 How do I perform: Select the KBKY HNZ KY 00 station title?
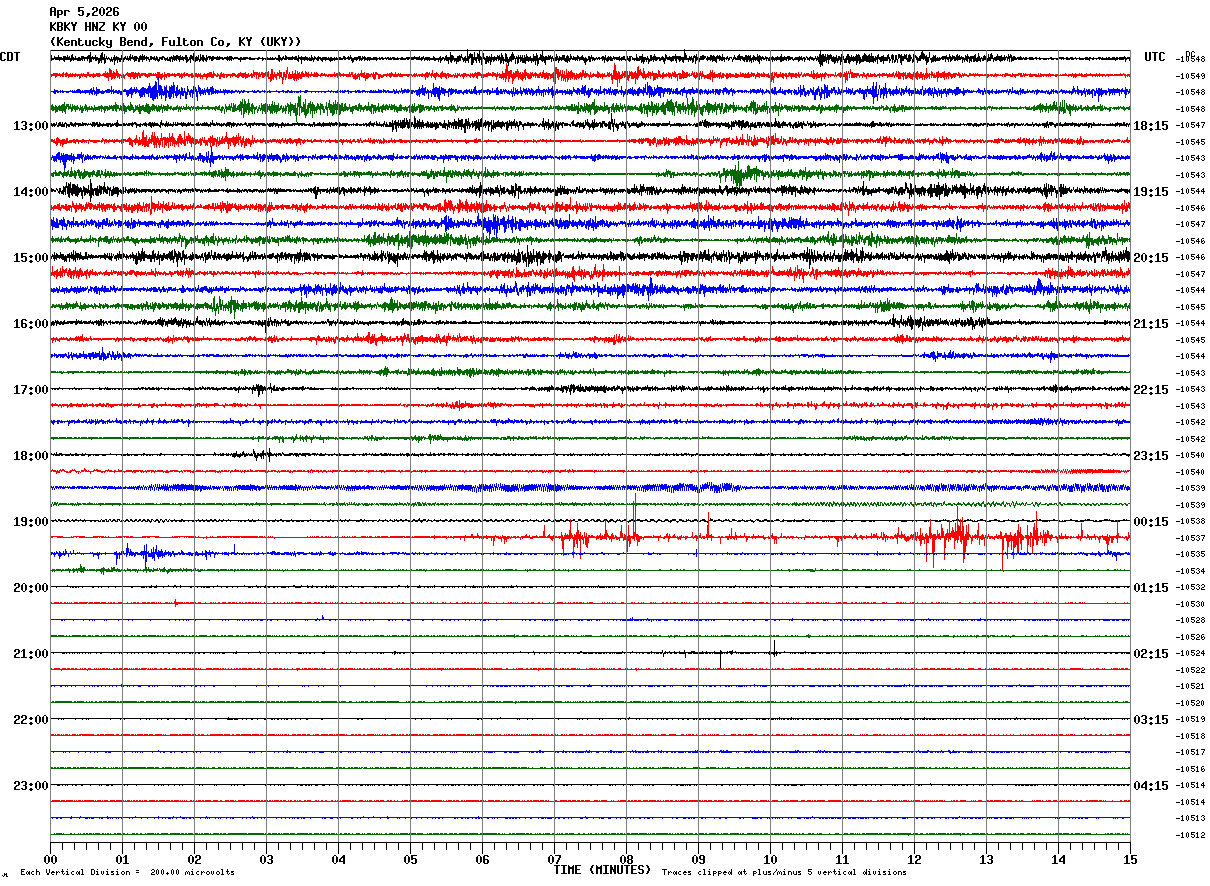pos(98,27)
